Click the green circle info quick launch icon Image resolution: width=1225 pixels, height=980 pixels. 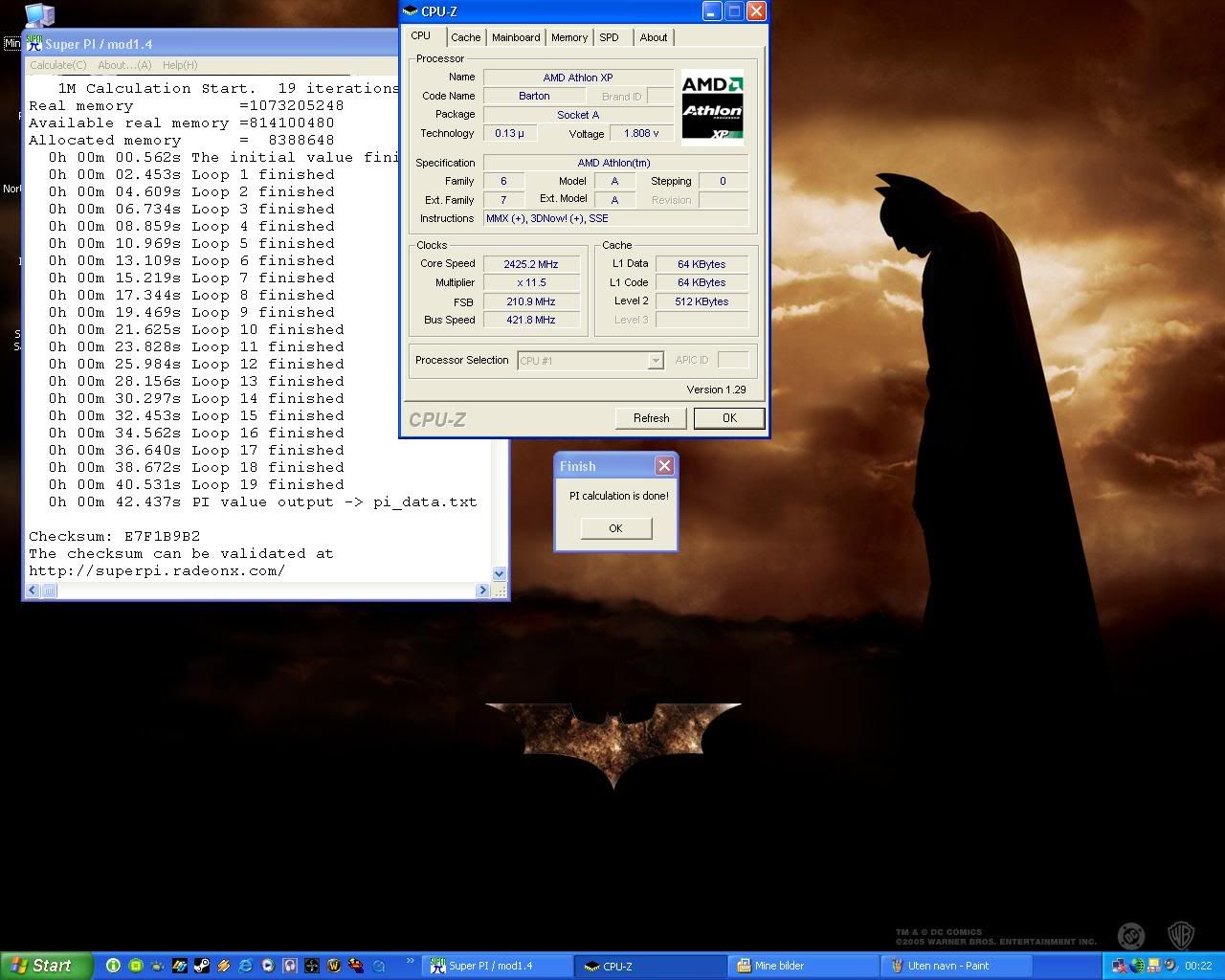point(113,966)
